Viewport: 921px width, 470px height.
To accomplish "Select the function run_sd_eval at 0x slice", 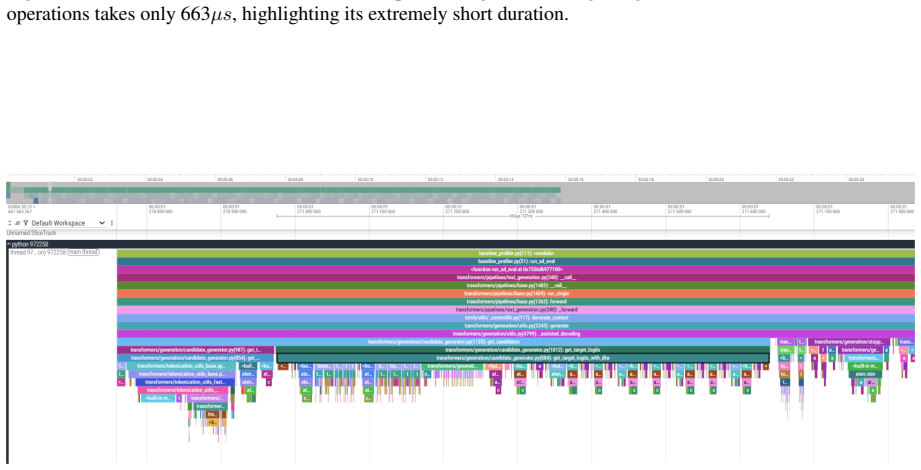I will click(x=516, y=270).
